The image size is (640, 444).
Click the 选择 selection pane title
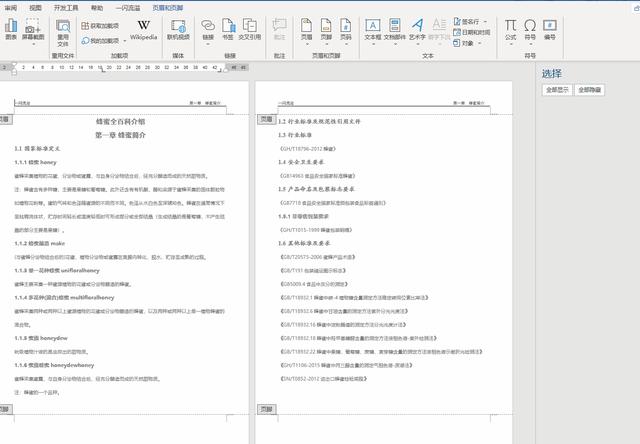coord(552,73)
